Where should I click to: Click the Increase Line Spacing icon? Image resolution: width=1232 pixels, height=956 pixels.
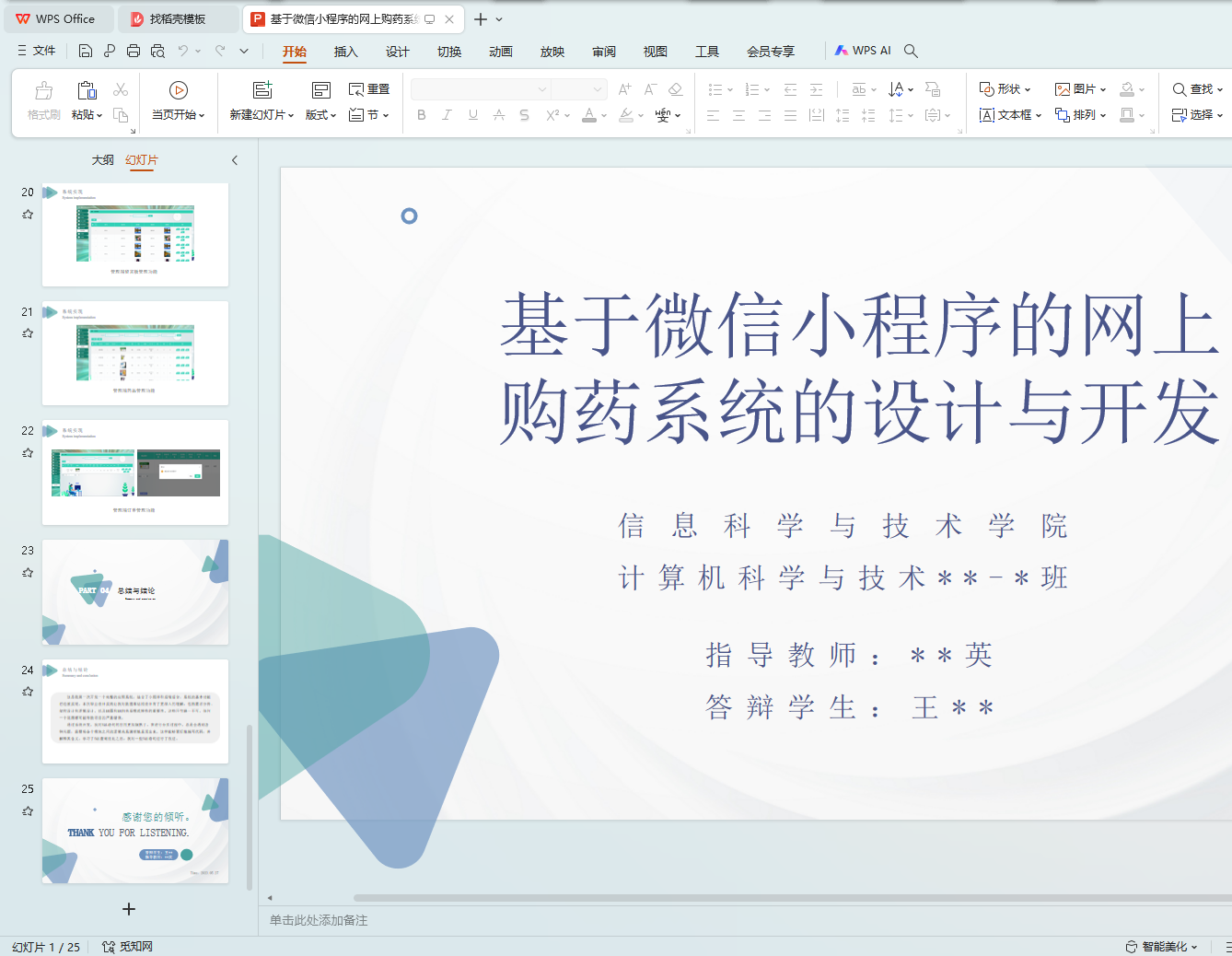[x=843, y=115]
